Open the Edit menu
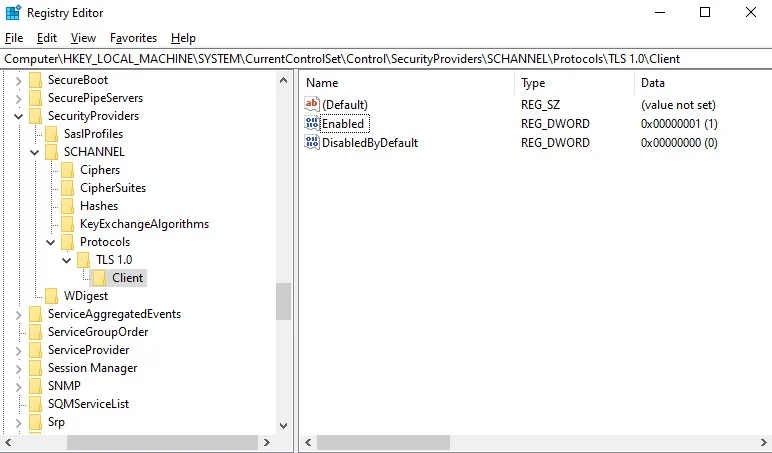This screenshot has height=453, width=772. [x=46, y=38]
